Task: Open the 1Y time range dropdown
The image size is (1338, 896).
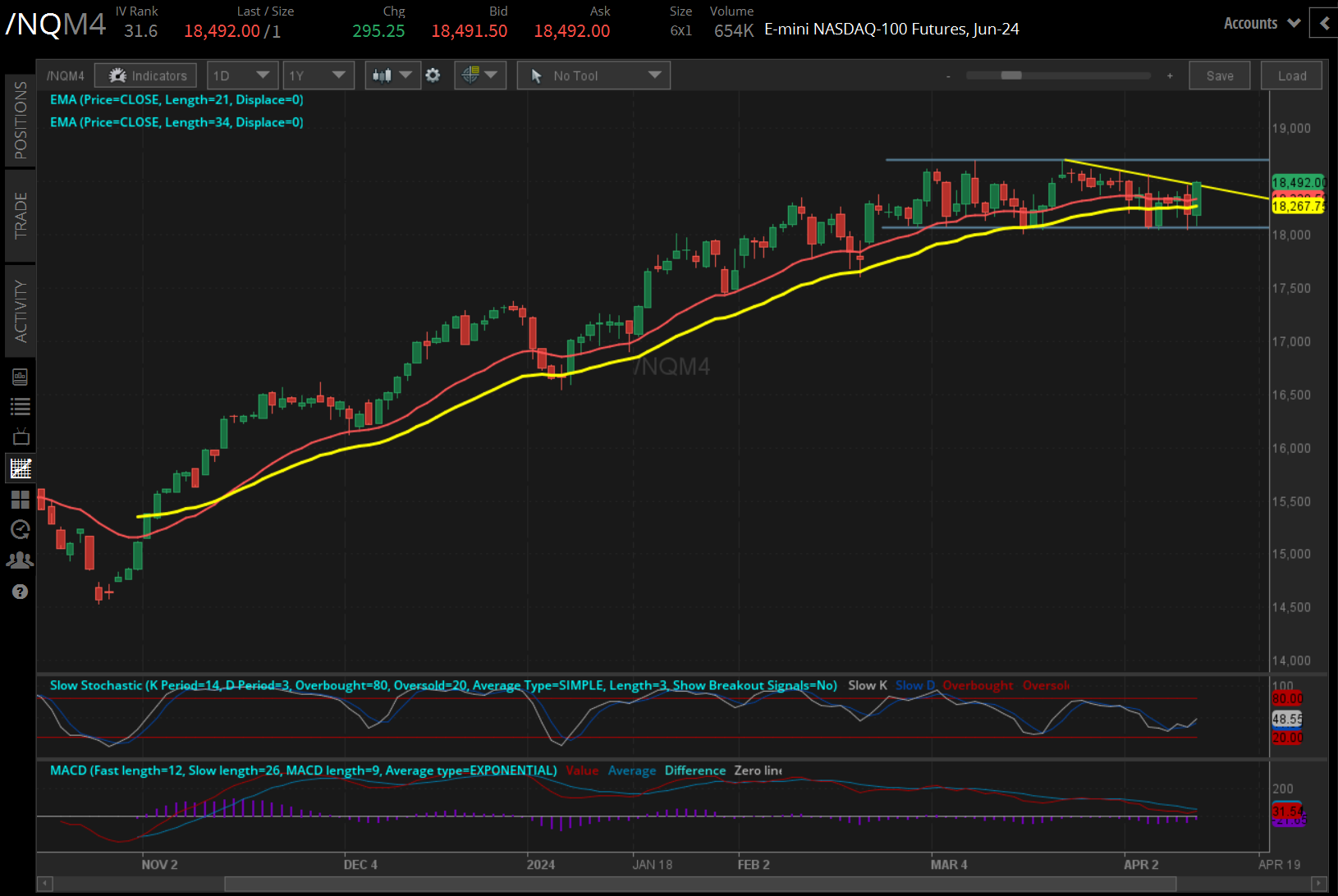Action: pos(318,75)
